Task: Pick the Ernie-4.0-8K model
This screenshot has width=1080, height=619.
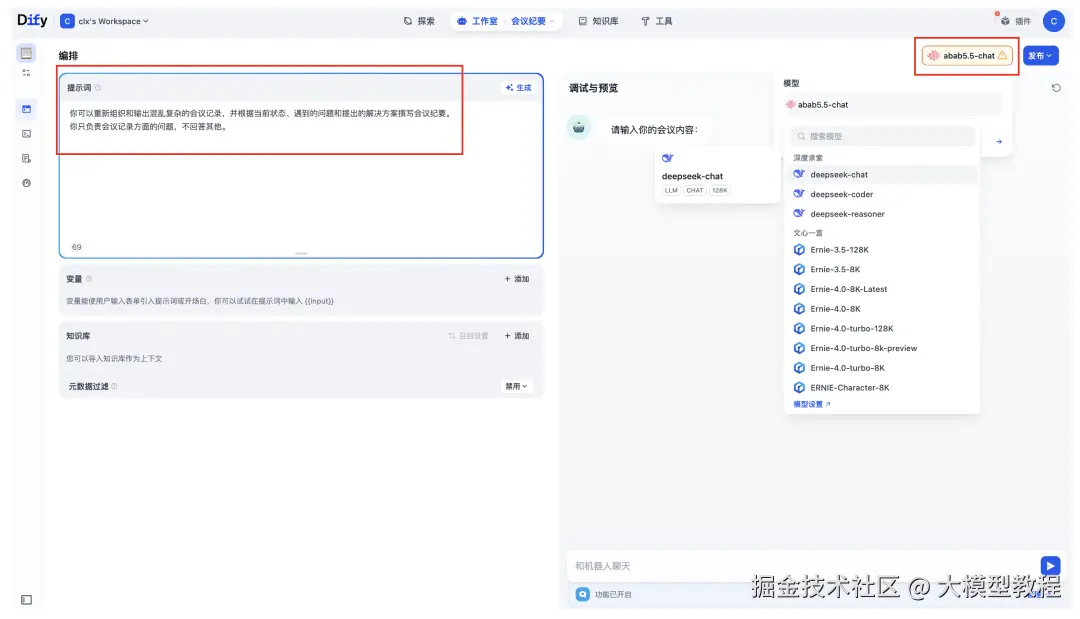Action: pos(882,308)
